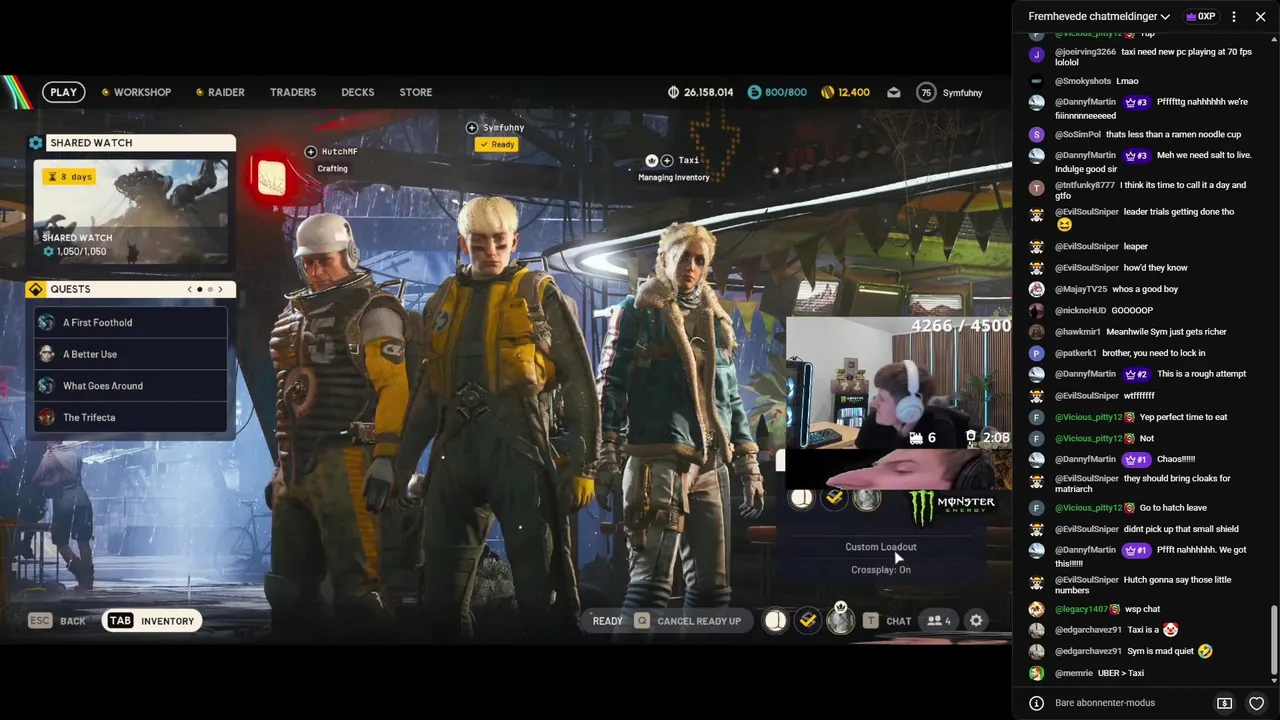The height and width of the screenshot is (720, 1280).
Task: Click the plus icon beside HutchMF
Action: (x=311, y=152)
